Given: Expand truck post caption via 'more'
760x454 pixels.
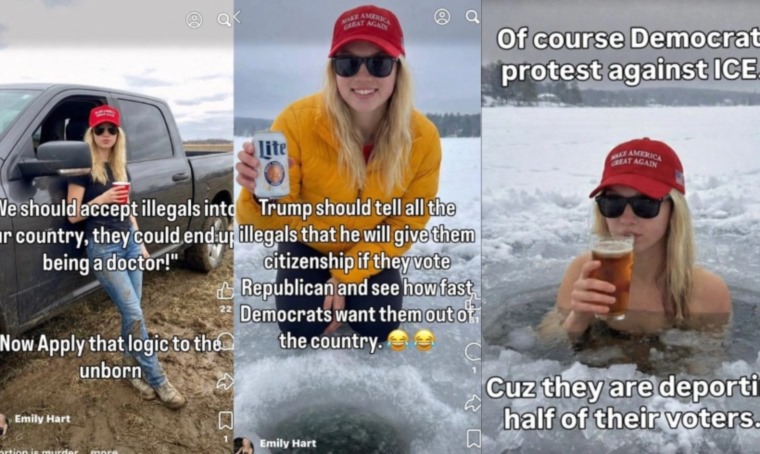Looking at the screenshot, I should [x=104, y=451].
